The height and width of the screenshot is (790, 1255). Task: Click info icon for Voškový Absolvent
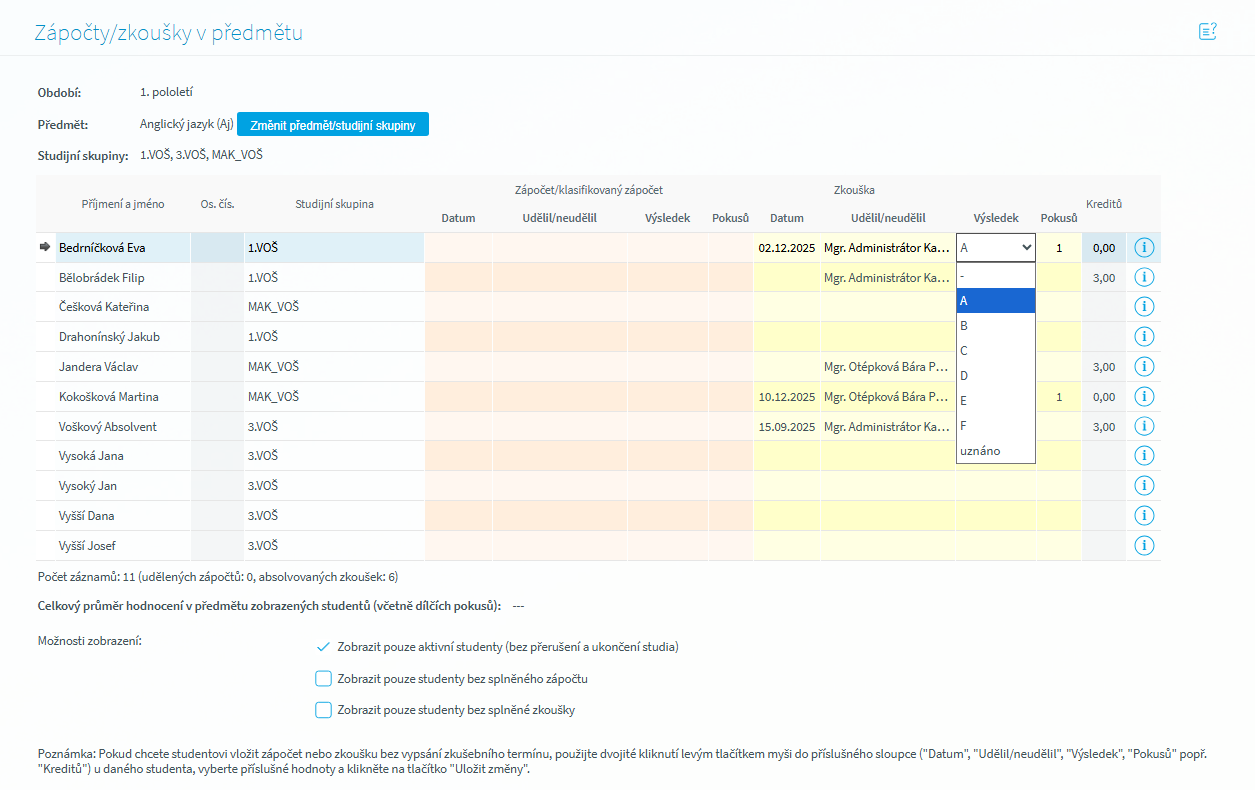1144,427
